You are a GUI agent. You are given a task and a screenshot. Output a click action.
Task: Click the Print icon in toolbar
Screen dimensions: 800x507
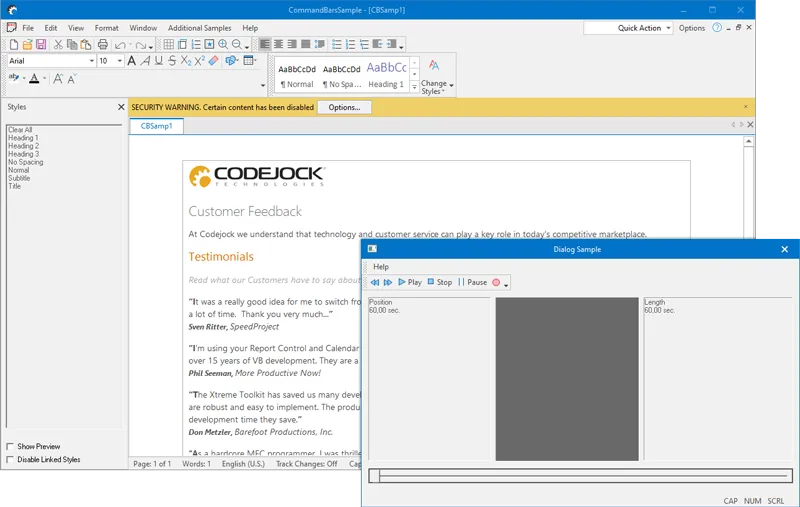102,44
